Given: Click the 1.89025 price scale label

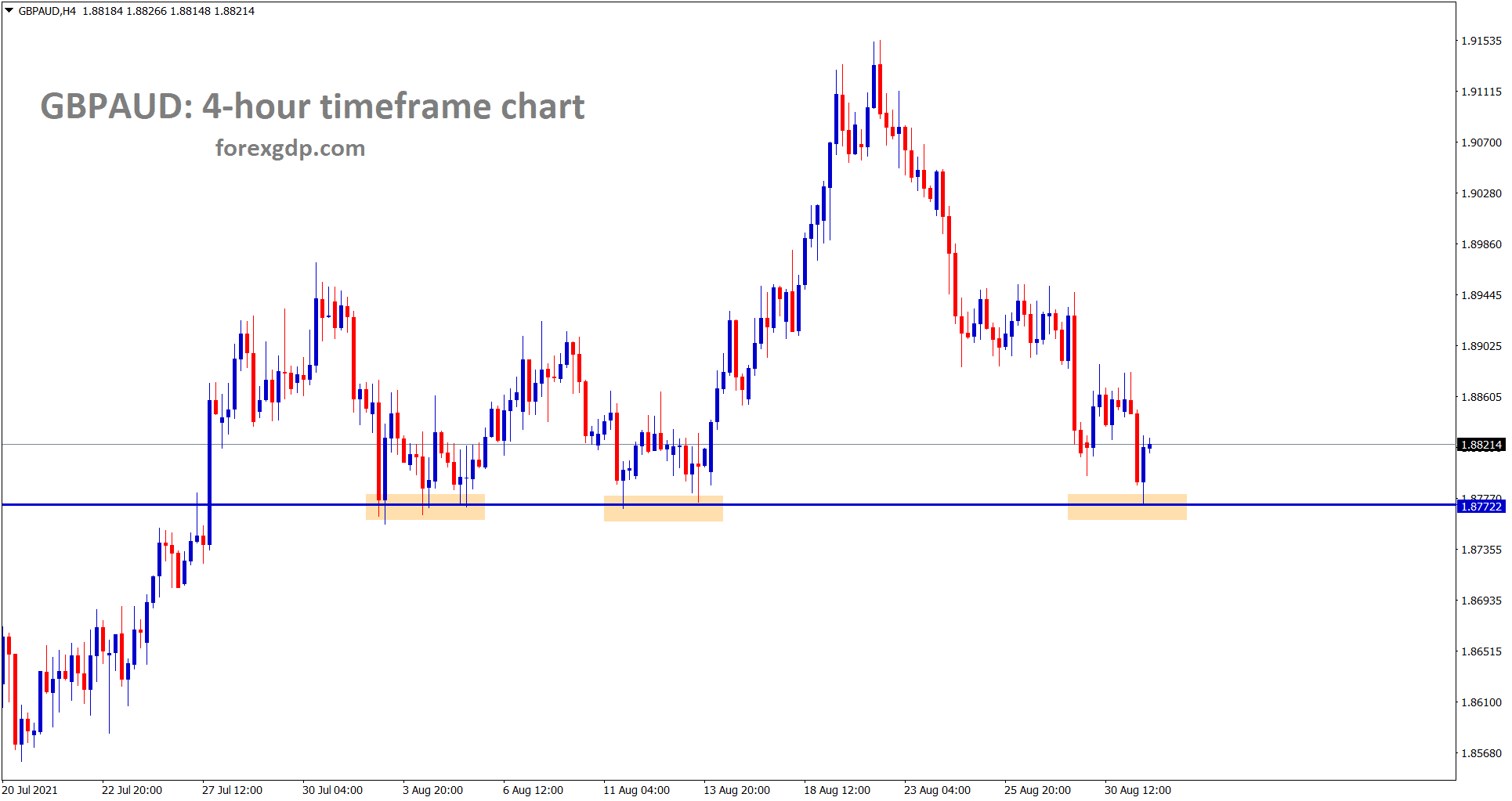Looking at the screenshot, I should coord(1481,346).
